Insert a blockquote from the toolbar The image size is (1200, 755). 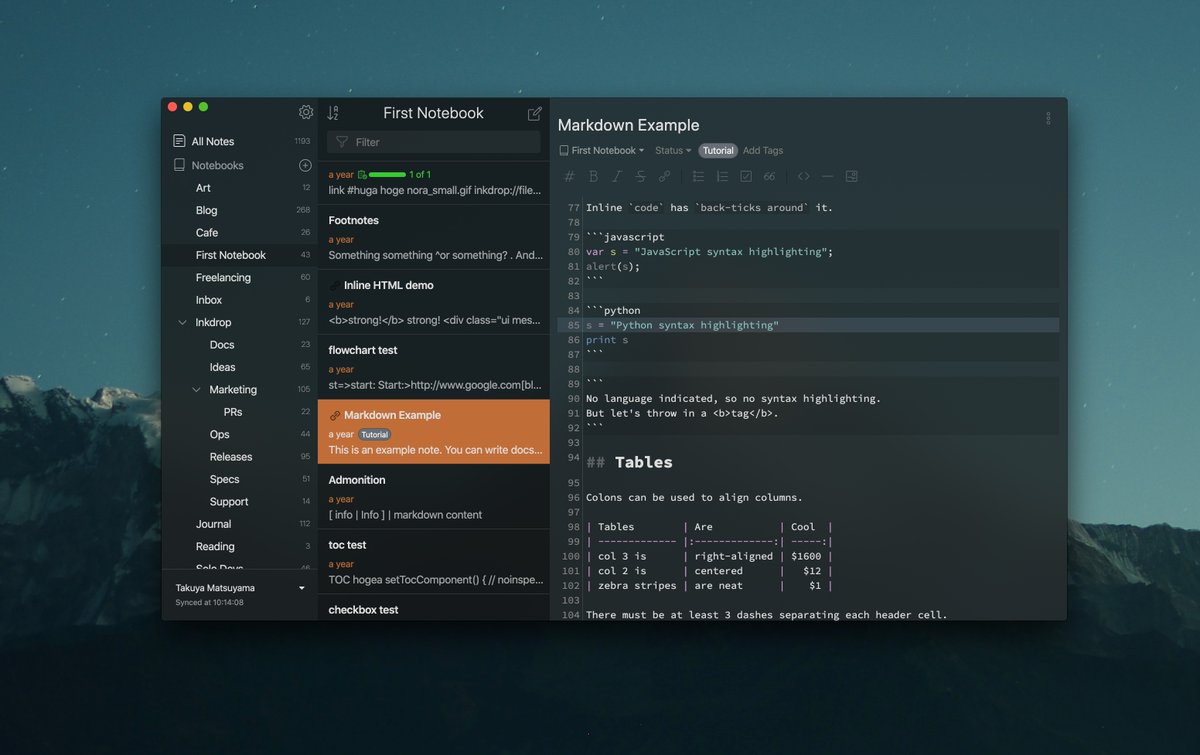click(x=769, y=176)
